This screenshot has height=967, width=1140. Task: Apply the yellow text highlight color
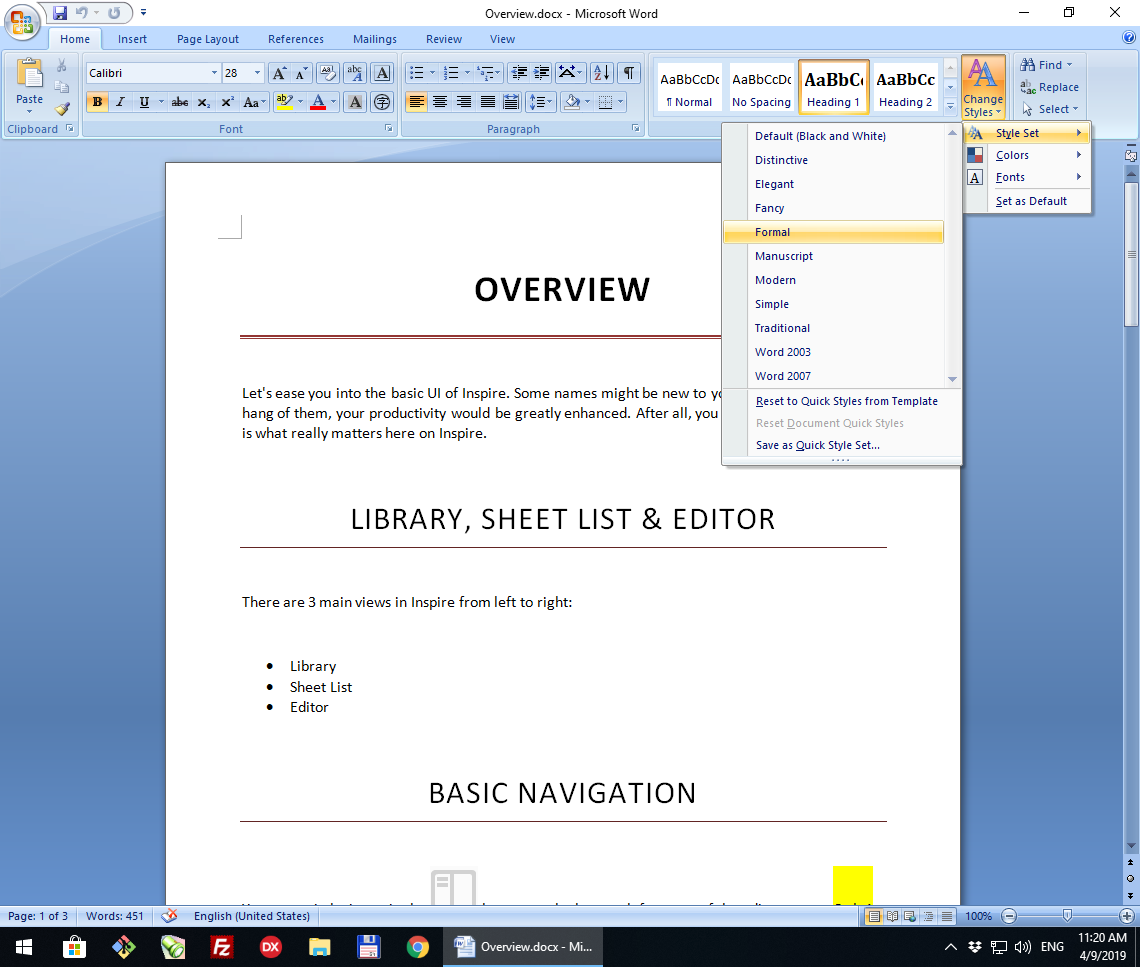pos(284,103)
